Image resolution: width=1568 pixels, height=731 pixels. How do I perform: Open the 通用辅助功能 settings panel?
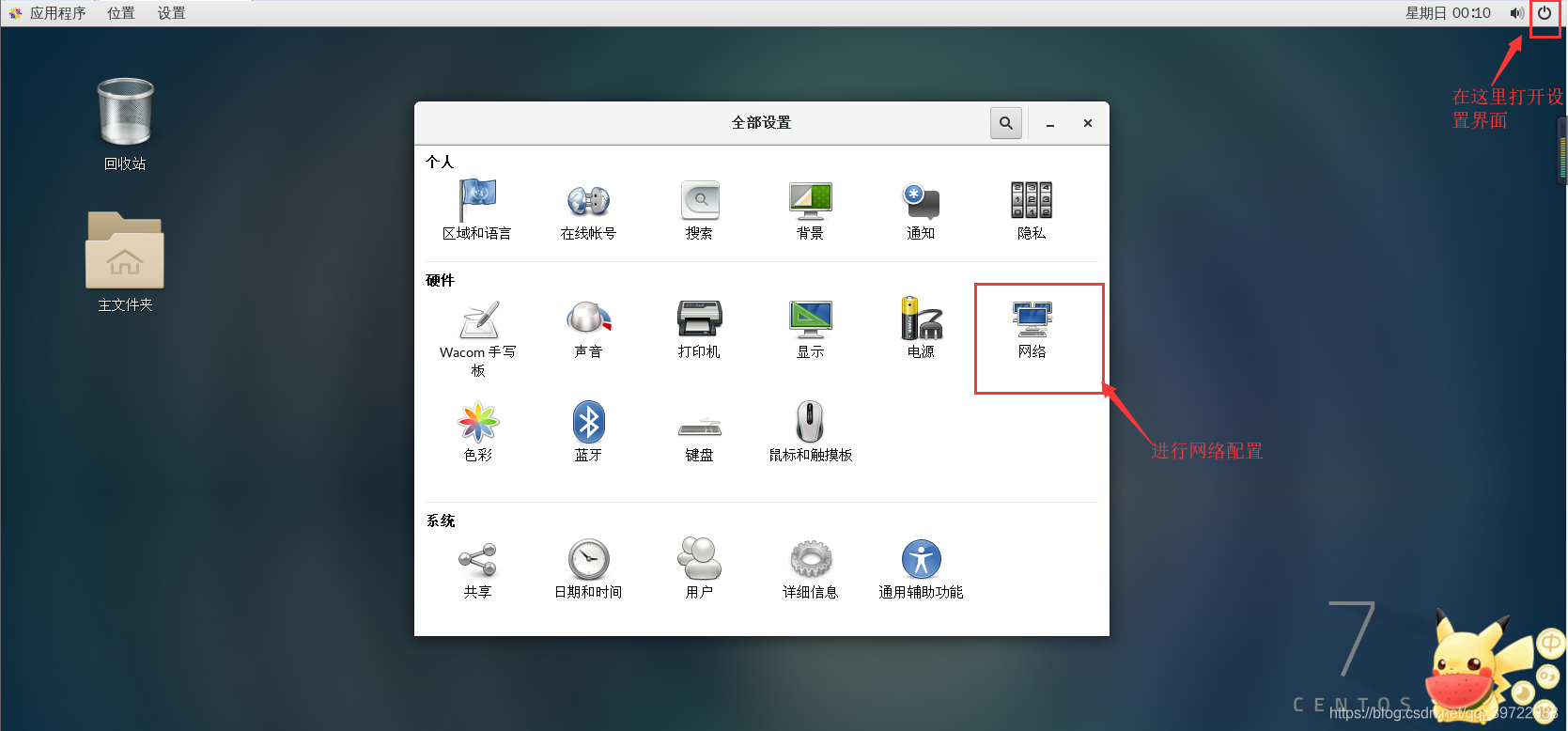[x=921, y=569]
